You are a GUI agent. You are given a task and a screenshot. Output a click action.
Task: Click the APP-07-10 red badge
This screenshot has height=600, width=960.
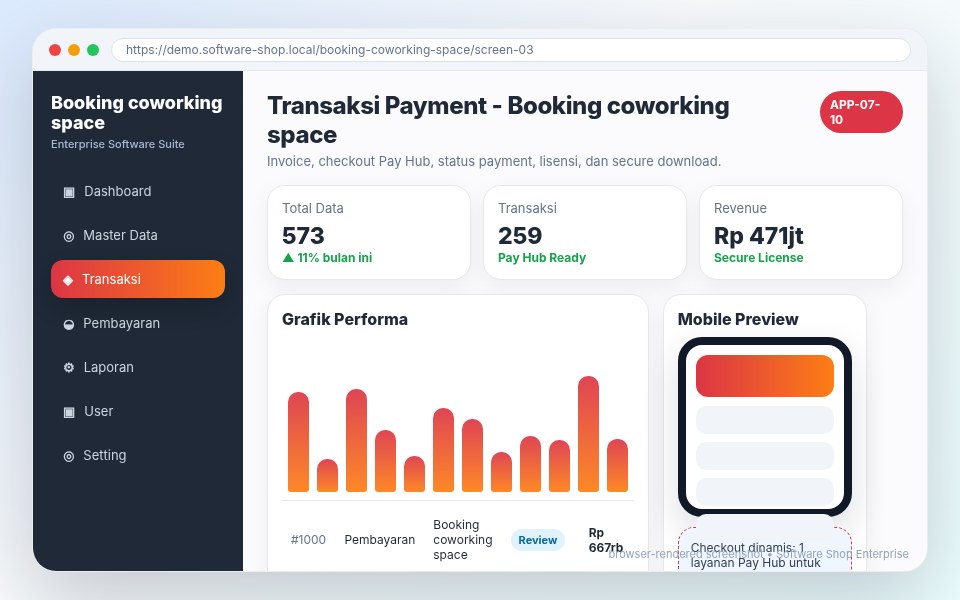(861, 112)
